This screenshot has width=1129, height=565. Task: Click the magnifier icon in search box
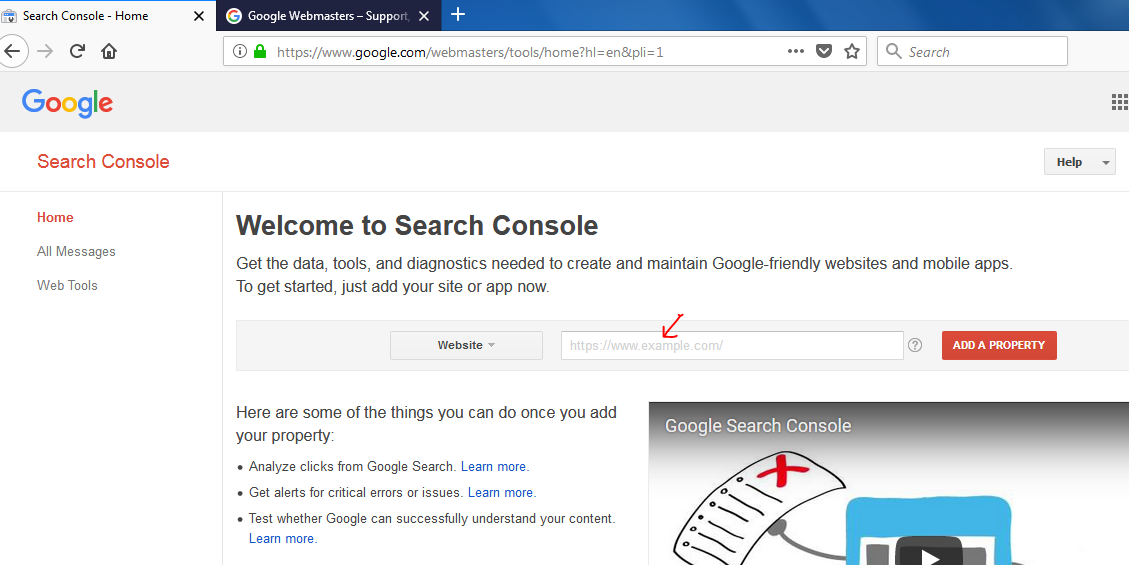coord(894,51)
